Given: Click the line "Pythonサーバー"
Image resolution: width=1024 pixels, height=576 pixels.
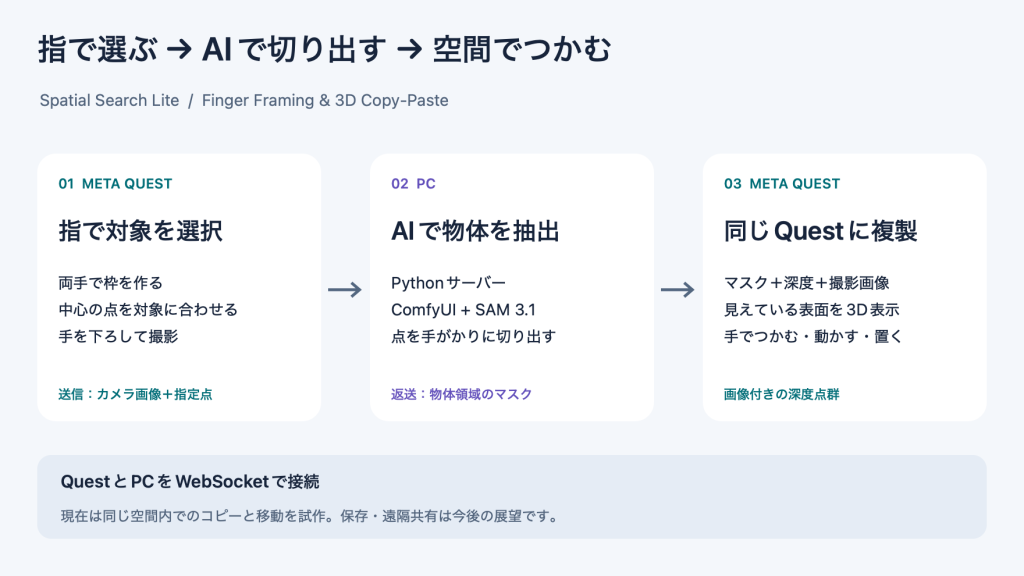Looking at the screenshot, I should 449,283.
